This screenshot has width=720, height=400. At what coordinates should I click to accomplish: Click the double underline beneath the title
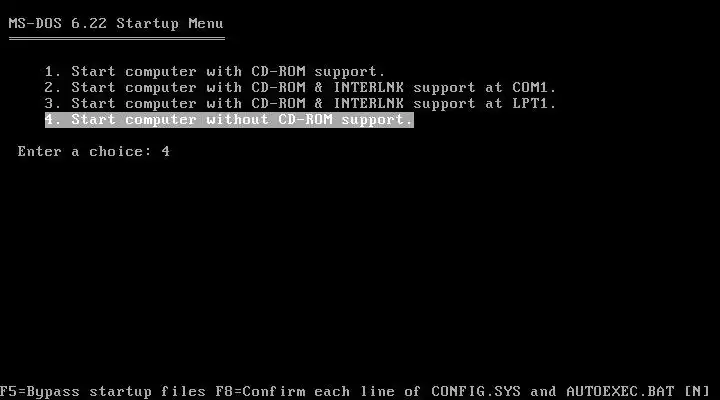pos(117,39)
